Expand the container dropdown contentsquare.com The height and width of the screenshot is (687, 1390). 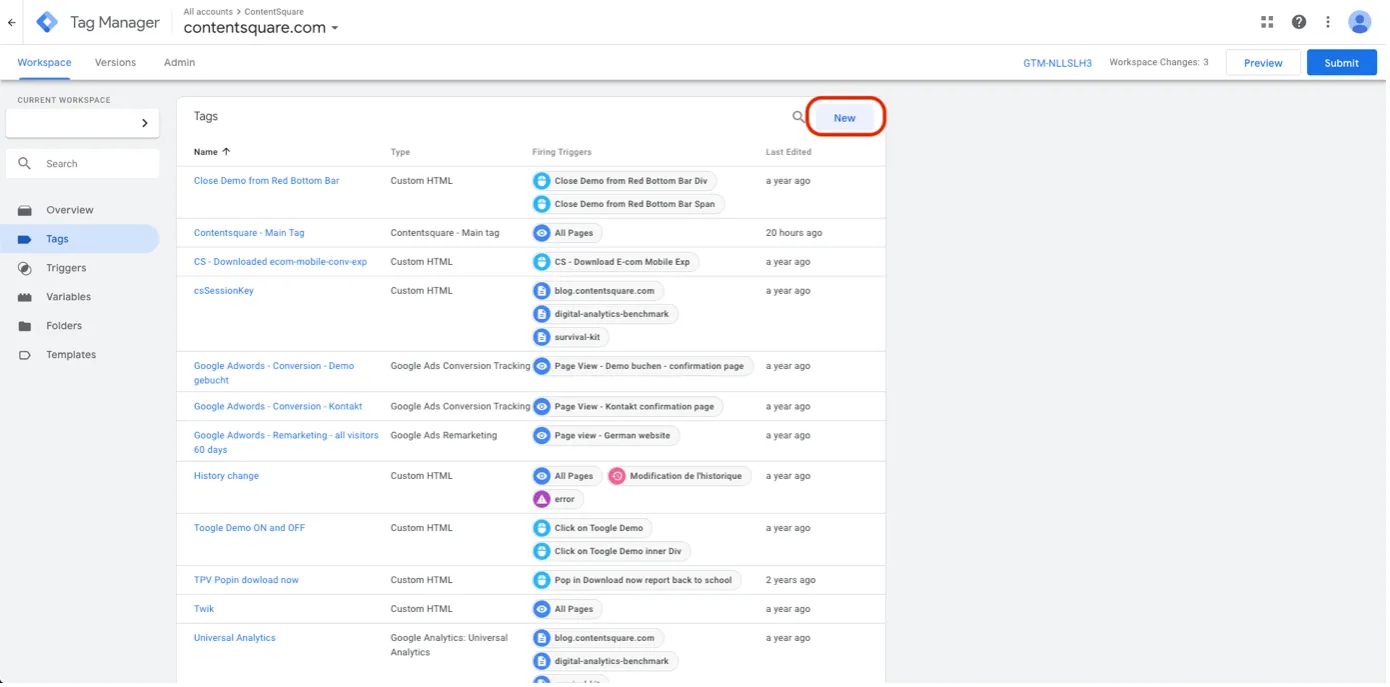point(335,28)
